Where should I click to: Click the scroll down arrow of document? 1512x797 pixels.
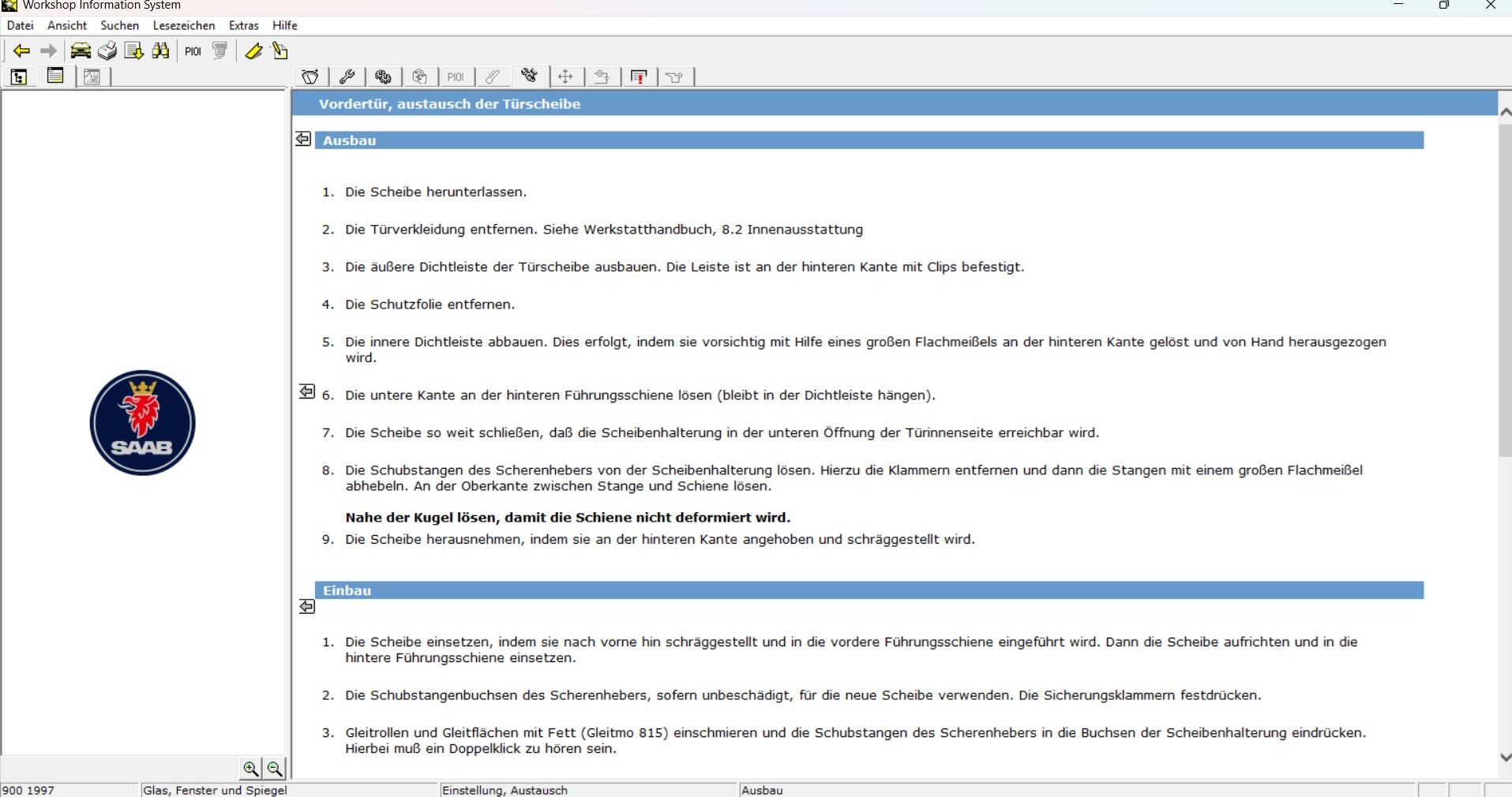1505,757
